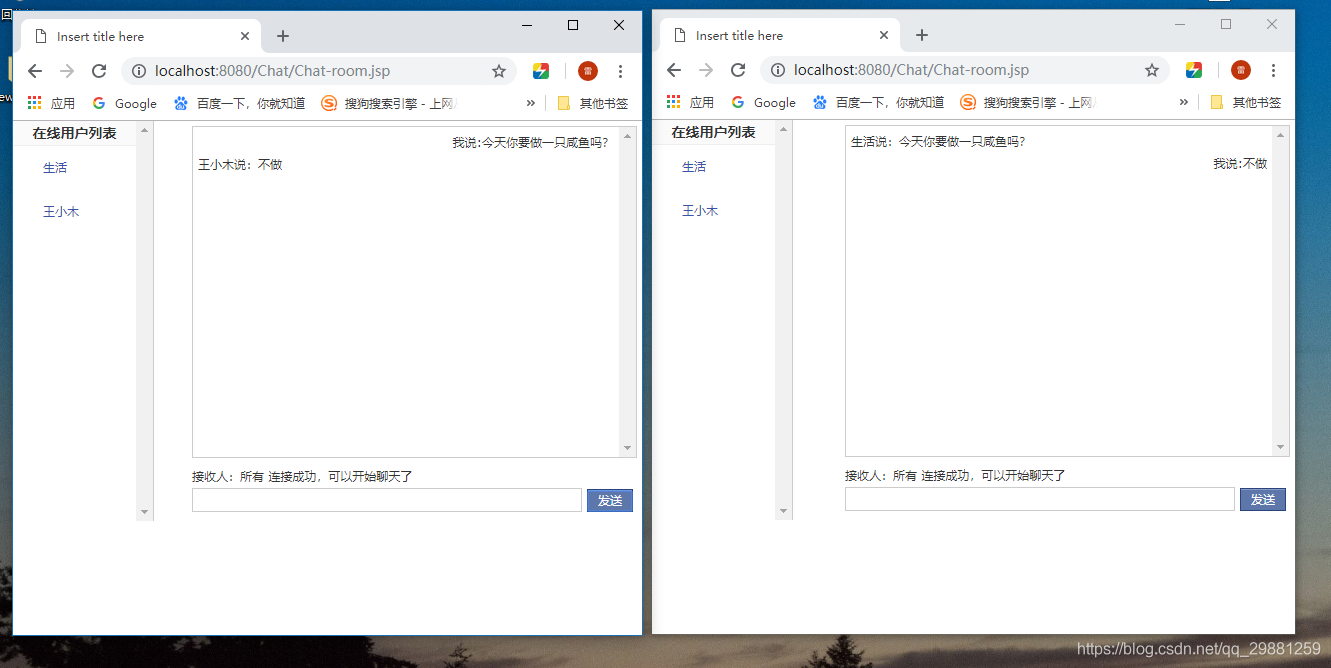Select user 生活 in left window list

[55, 168]
